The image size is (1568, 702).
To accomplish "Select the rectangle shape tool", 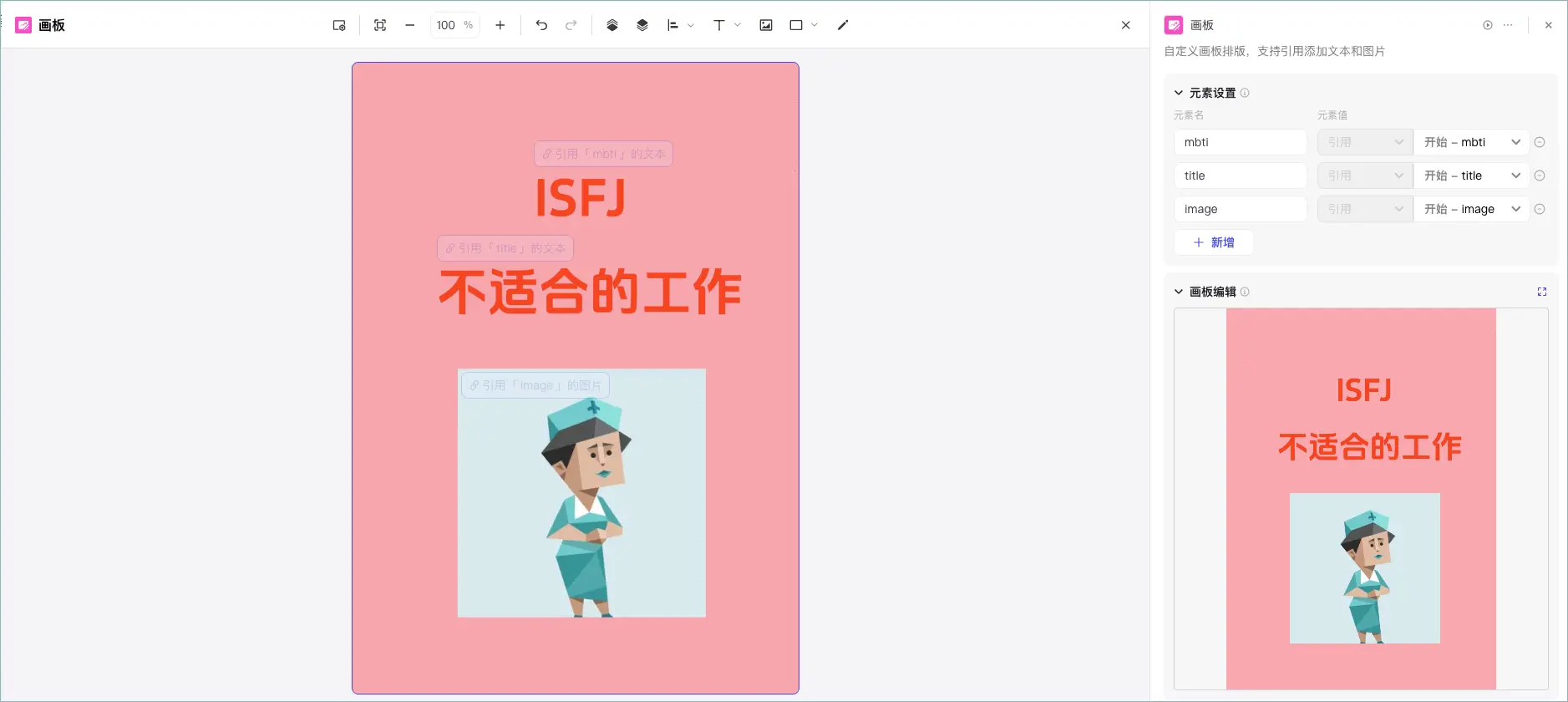I will [796, 25].
